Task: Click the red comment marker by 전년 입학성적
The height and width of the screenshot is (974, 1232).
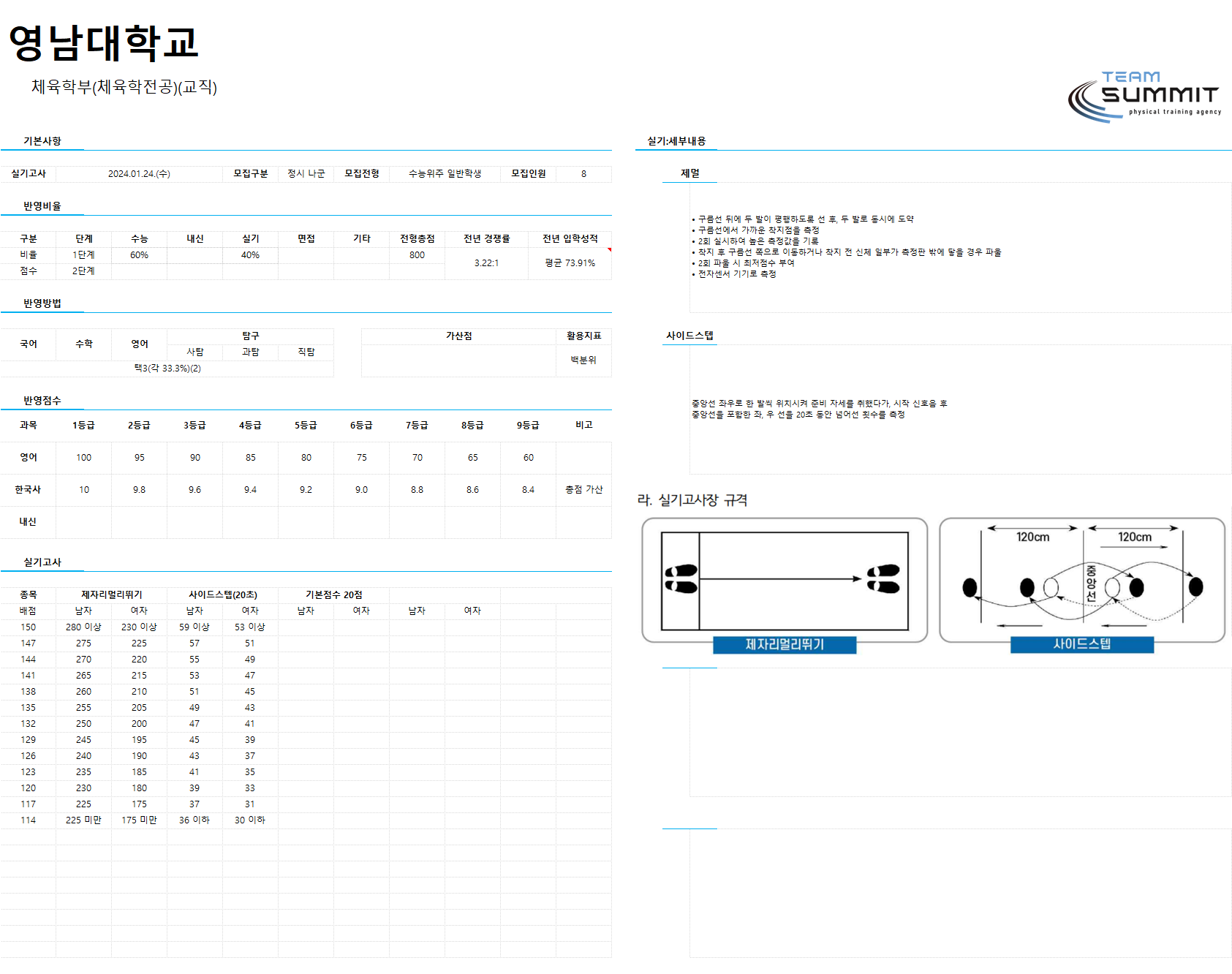Action: coord(609,250)
